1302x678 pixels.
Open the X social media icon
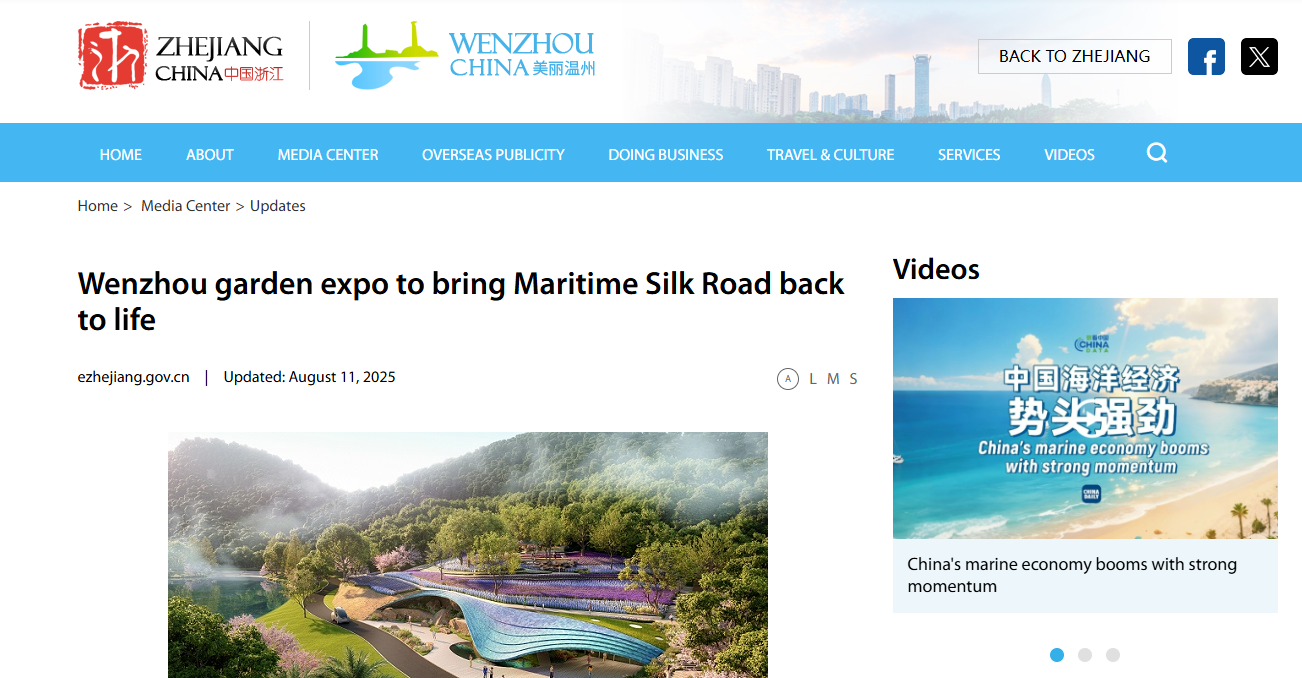1259,57
